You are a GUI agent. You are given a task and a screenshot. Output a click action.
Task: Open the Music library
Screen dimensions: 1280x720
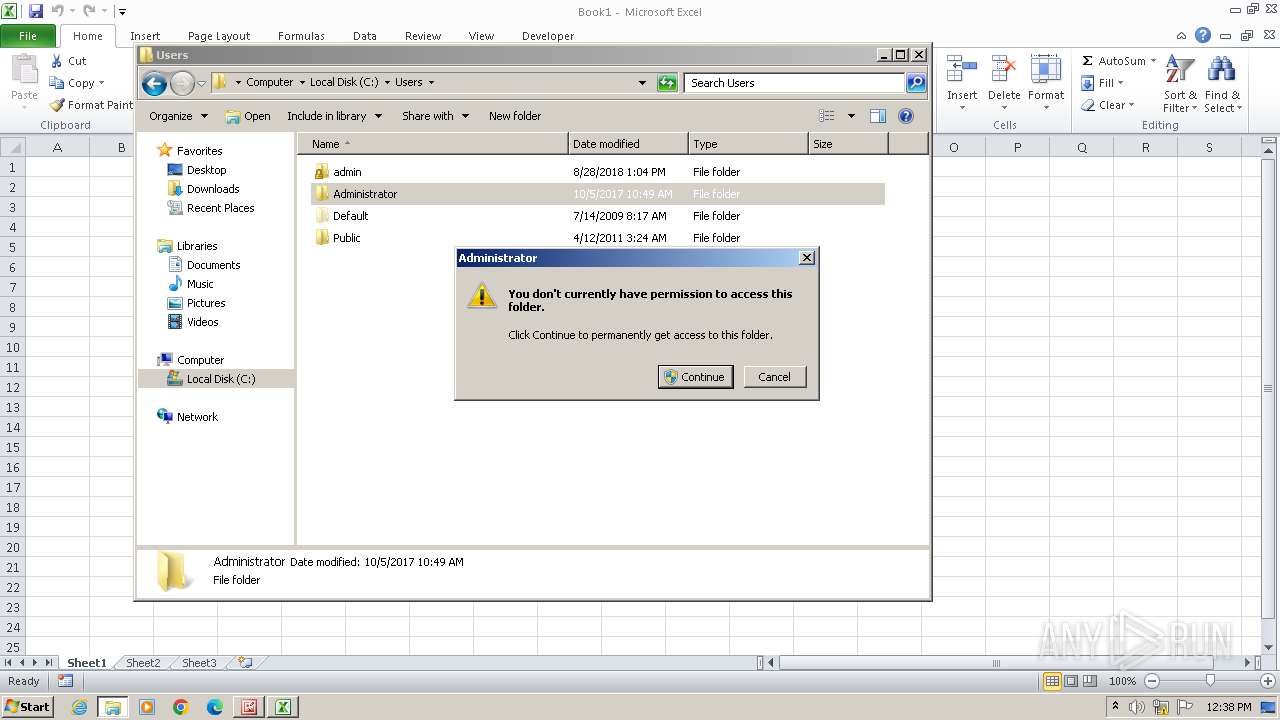(x=200, y=284)
